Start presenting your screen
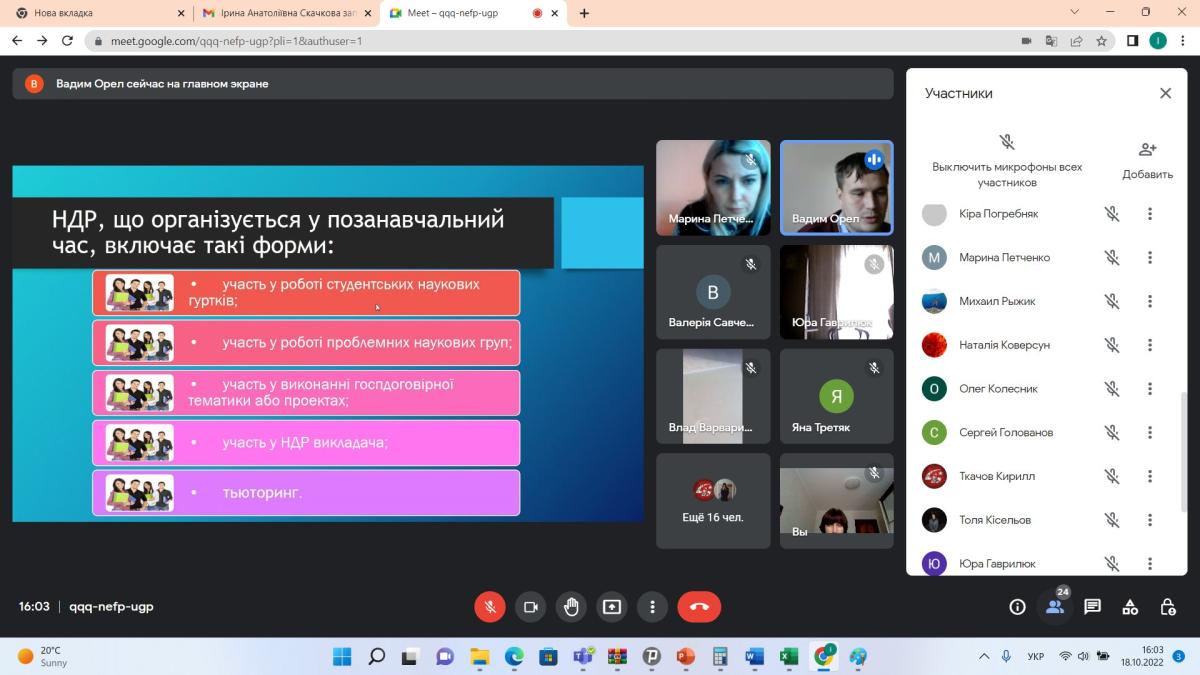Image resolution: width=1200 pixels, height=675 pixels. [x=611, y=607]
